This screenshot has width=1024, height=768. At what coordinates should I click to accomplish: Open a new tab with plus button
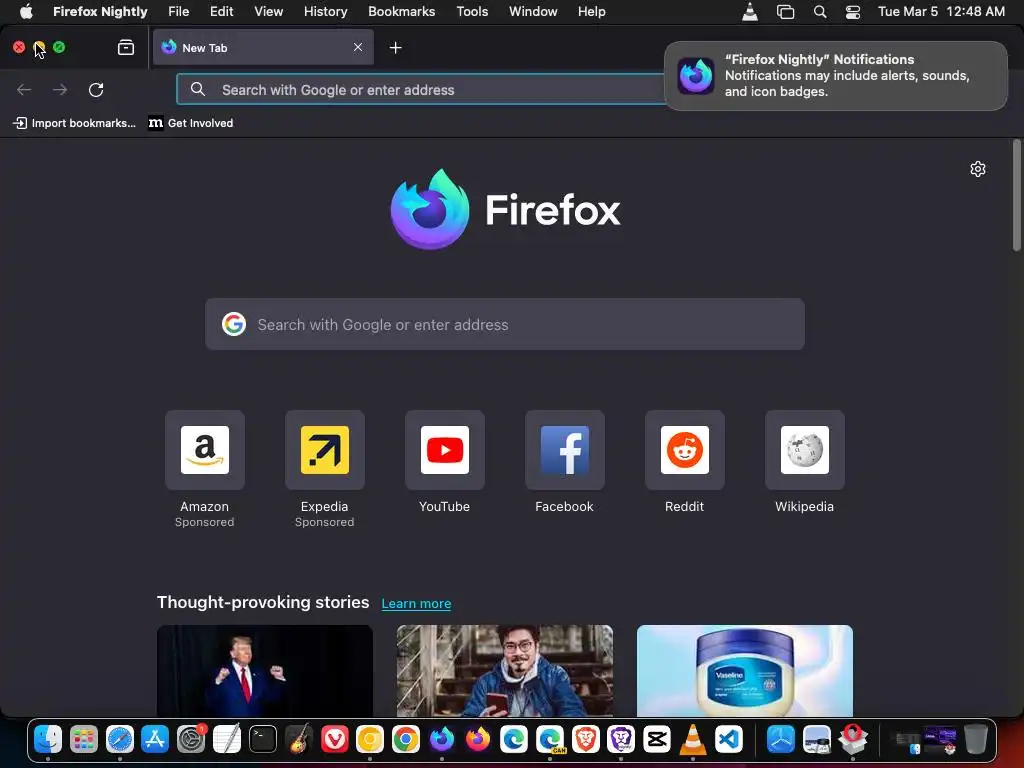395,48
